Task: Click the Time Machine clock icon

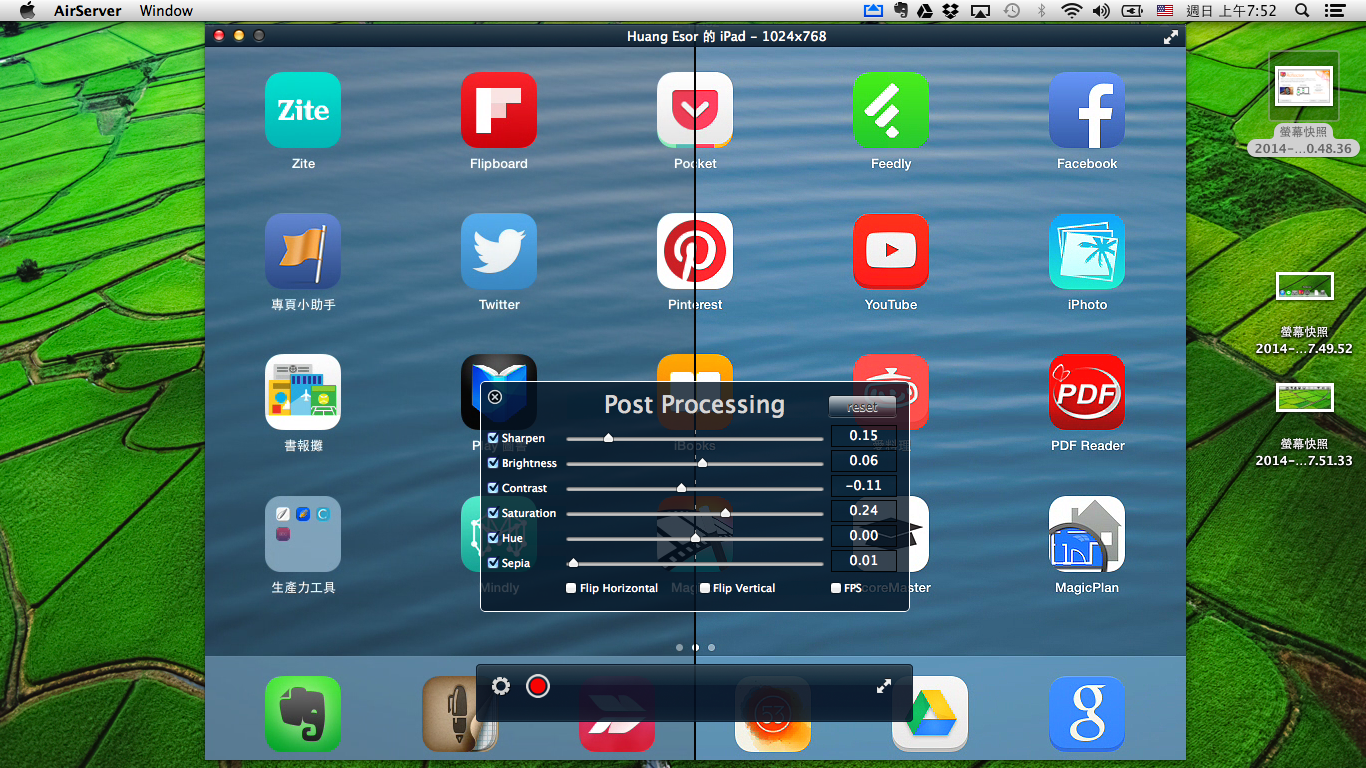Action: [1012, 11]
